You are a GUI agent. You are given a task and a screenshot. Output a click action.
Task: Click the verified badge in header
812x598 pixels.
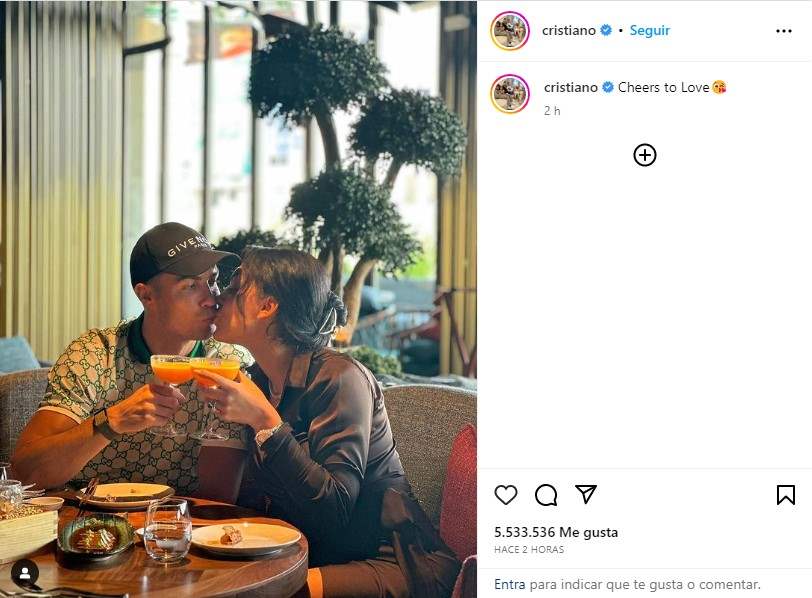(606, 31)
